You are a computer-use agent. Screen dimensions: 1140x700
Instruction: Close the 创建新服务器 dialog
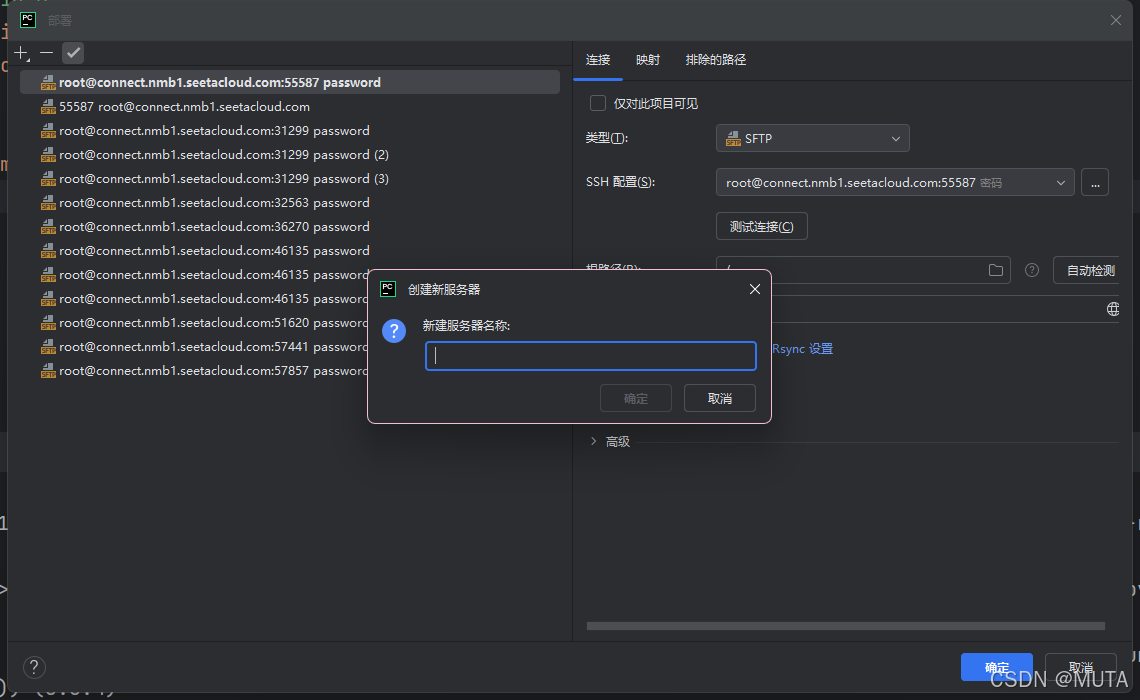[755, 289]
